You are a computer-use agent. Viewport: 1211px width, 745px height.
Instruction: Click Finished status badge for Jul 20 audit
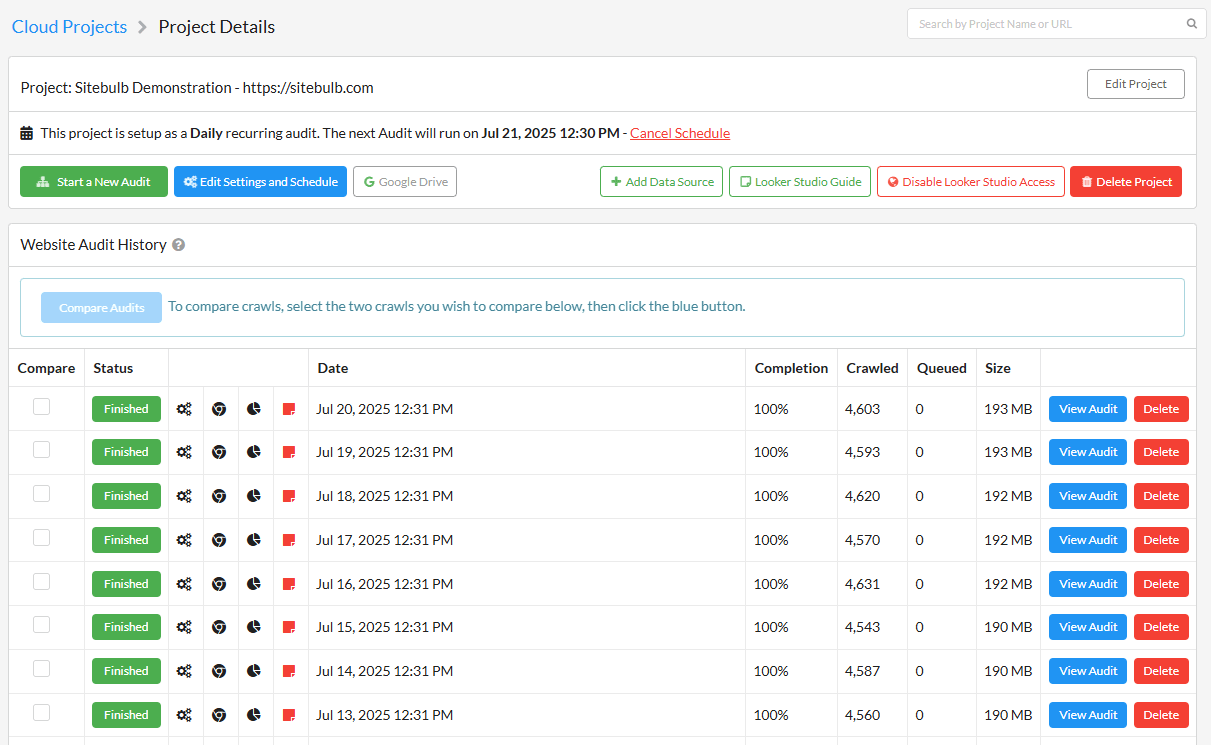pyautogui.click(x=126, y=409)
